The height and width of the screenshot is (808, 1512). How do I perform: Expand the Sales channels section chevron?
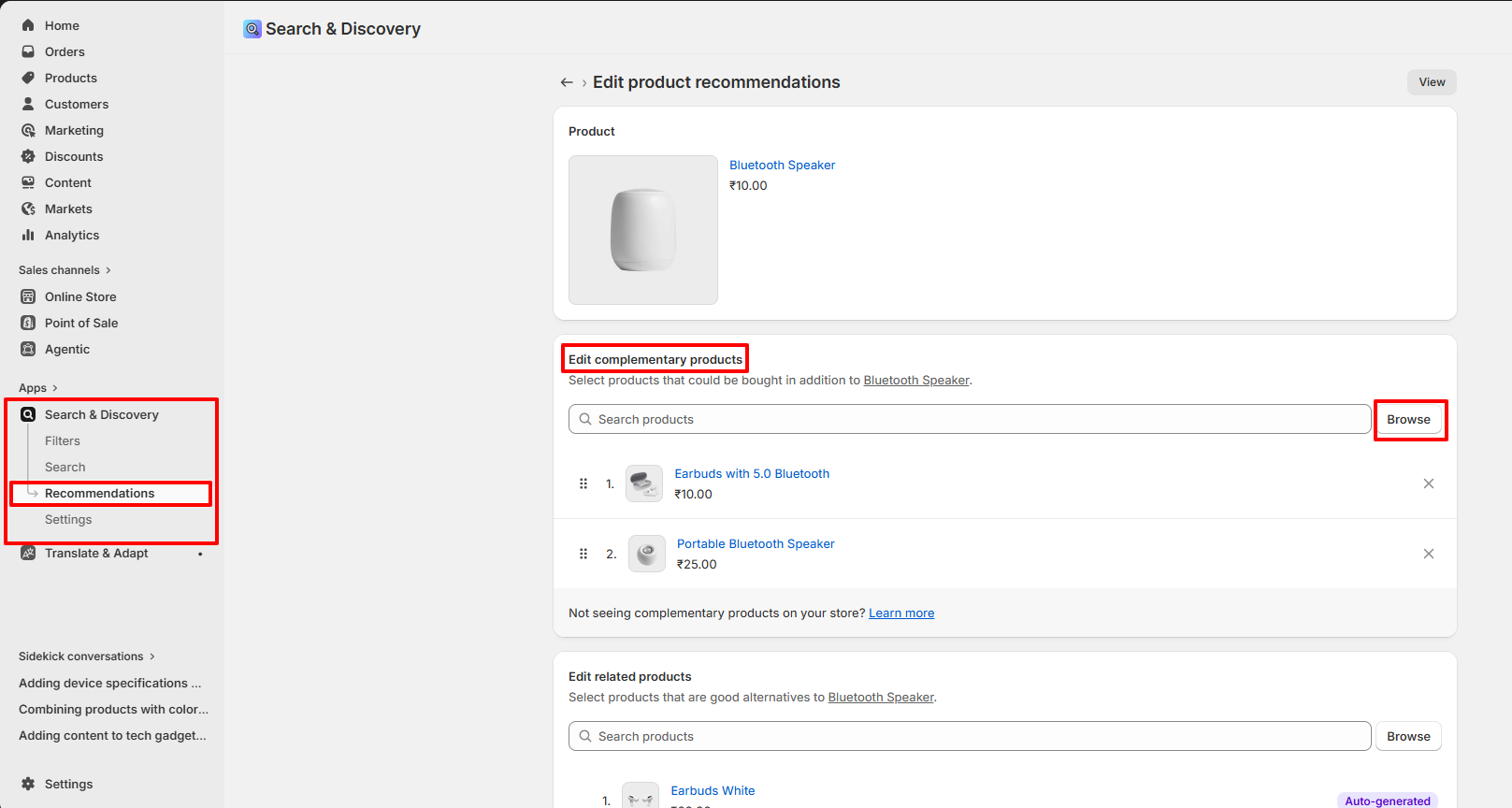tap(108, 270)
